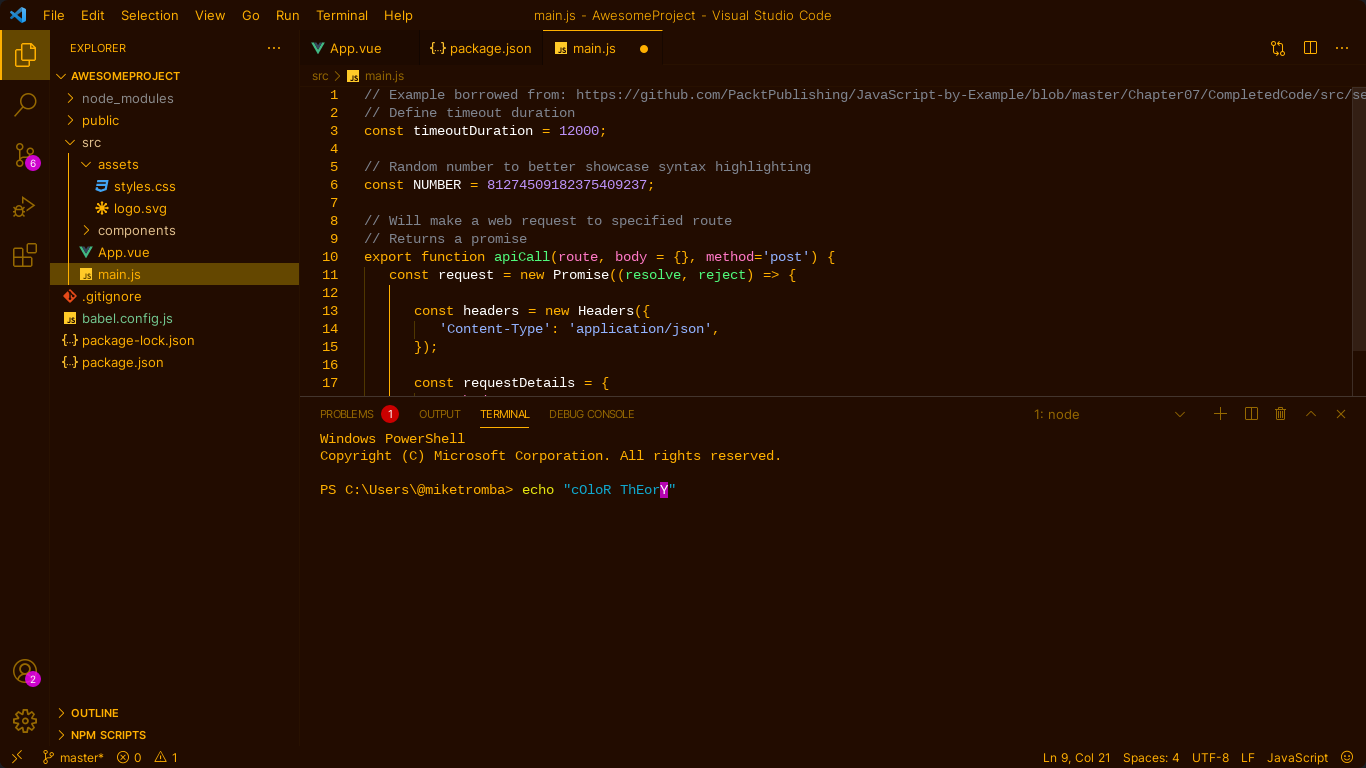Kill the terminal with trash icon

point(1280,414)
